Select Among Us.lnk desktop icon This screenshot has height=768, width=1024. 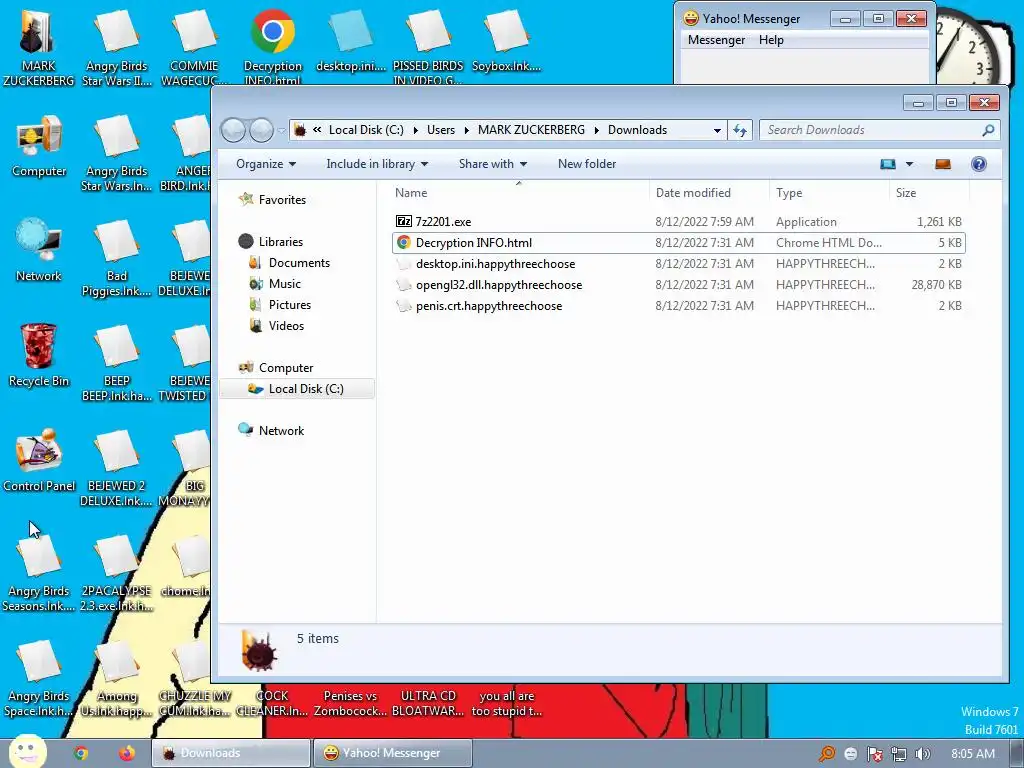coord(116,678)
